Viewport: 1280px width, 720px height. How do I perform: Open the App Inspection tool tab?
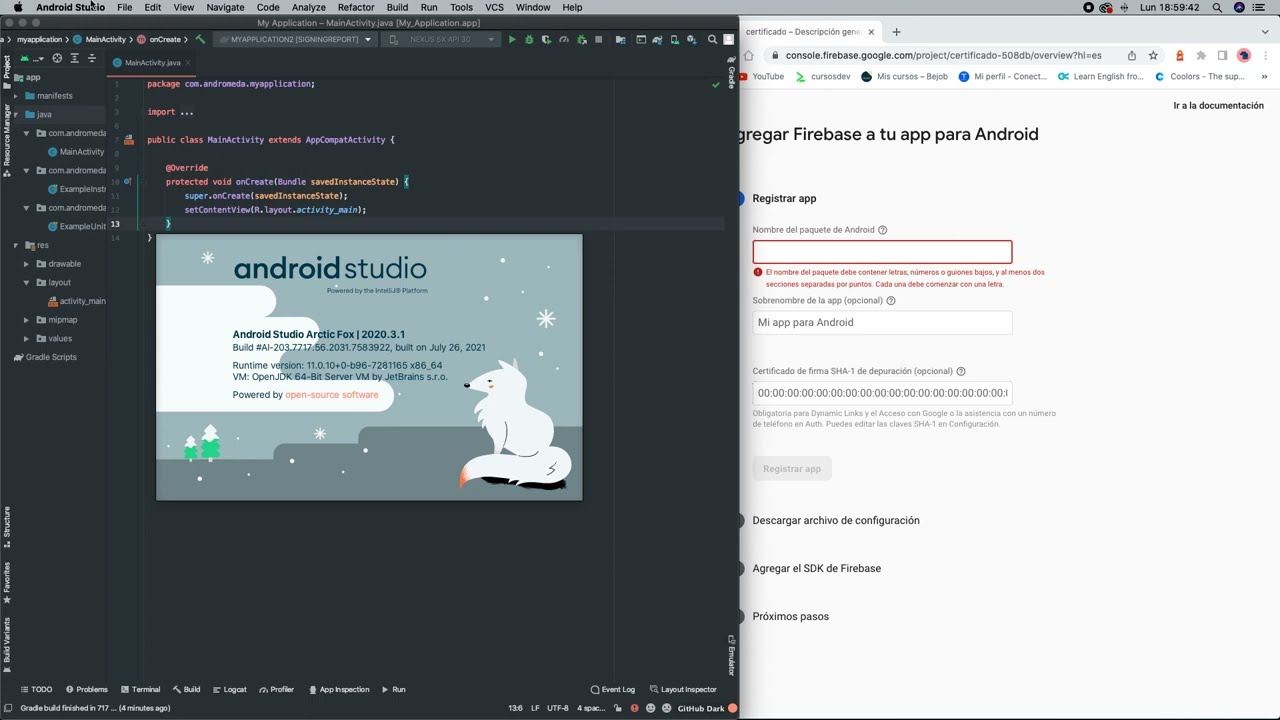click(x=338, y=689)
